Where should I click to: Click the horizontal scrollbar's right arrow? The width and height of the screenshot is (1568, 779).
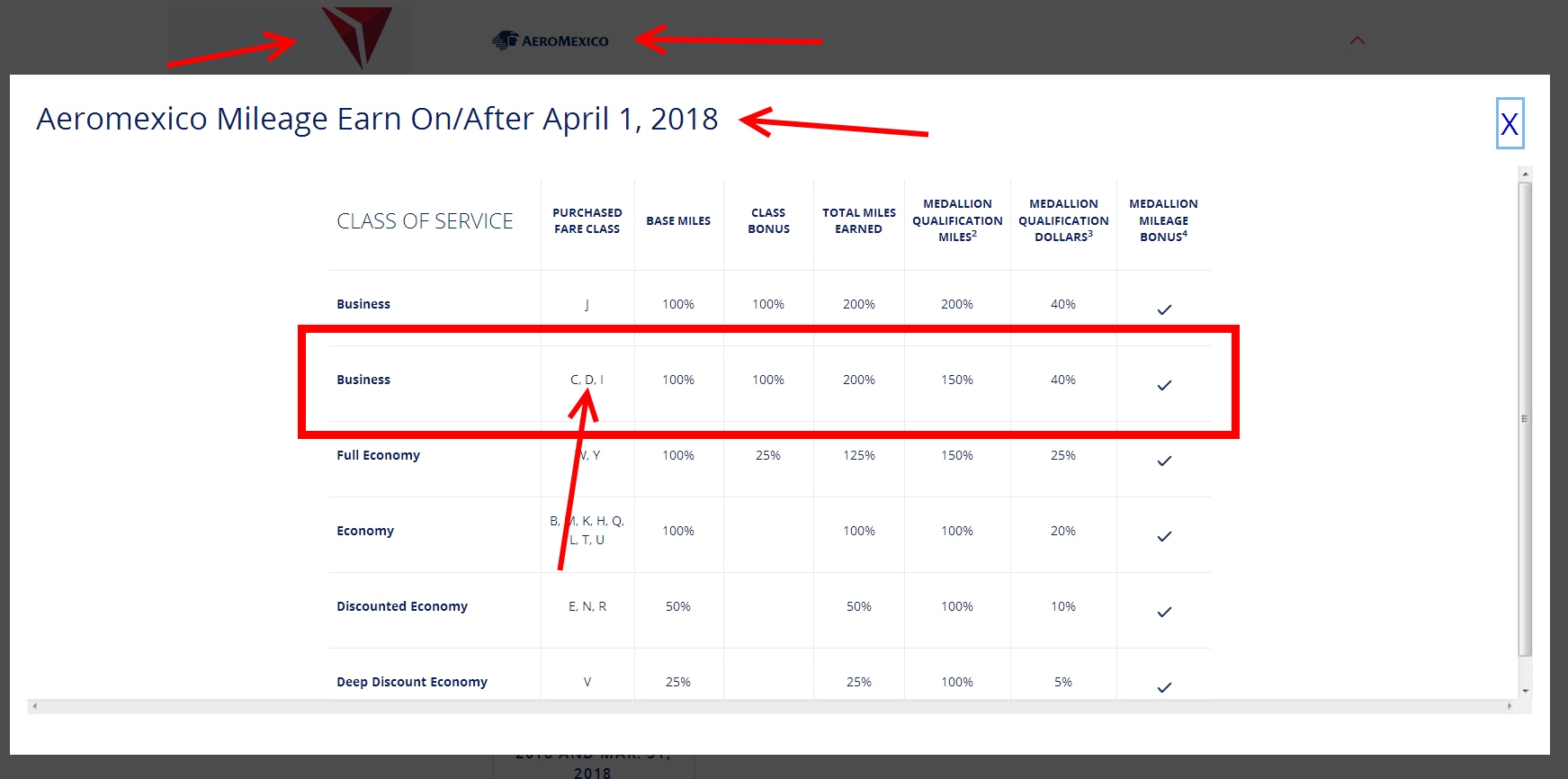(x=1510, y=706)
